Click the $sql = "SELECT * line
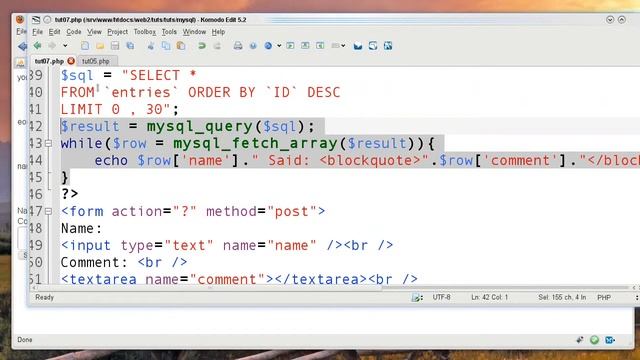The width and height of the screenshot is (640, 360). (129, 75)
